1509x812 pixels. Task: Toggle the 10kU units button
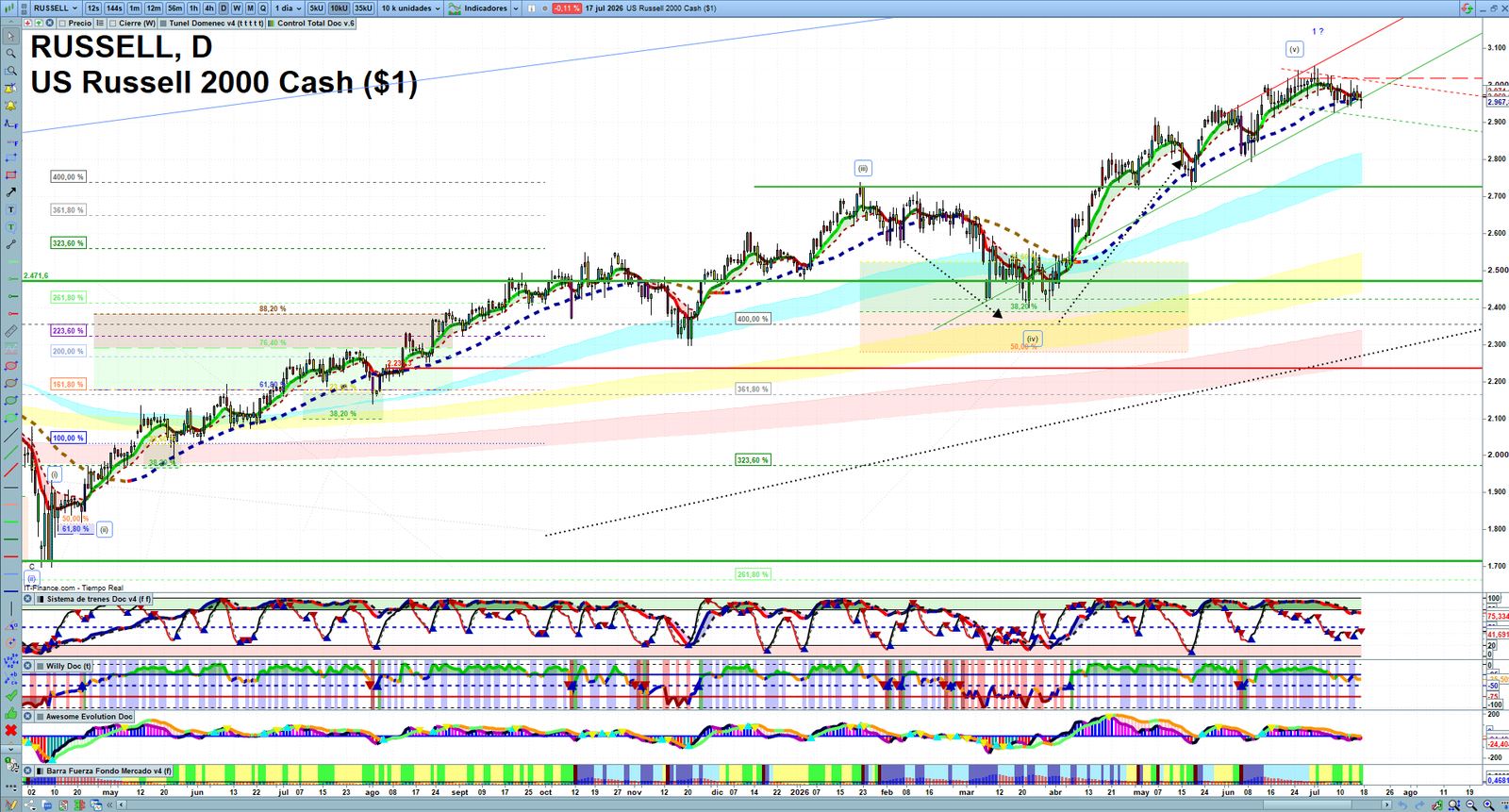point(339,8)
